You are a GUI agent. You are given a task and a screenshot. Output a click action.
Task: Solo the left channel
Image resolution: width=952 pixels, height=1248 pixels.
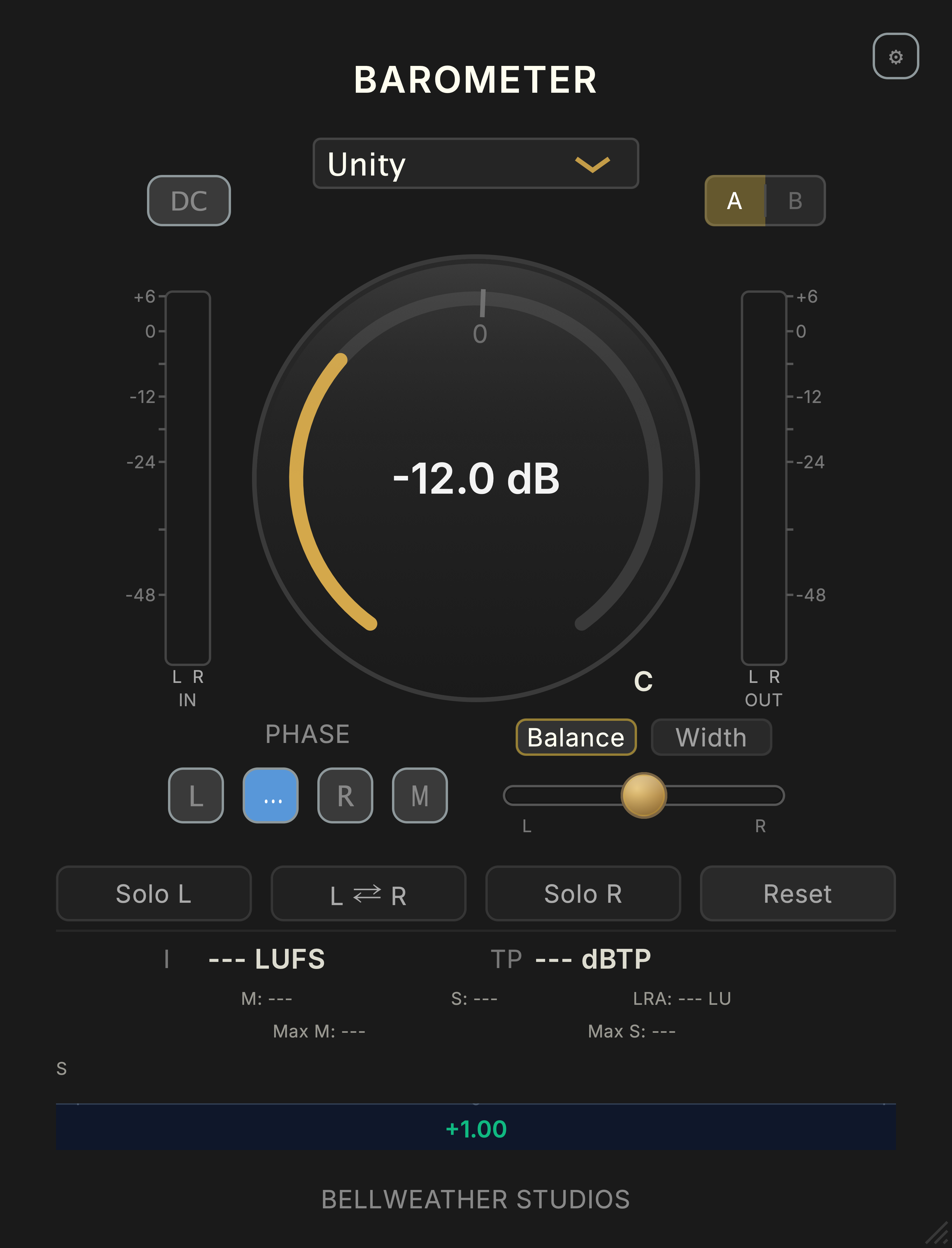point(154,893)
